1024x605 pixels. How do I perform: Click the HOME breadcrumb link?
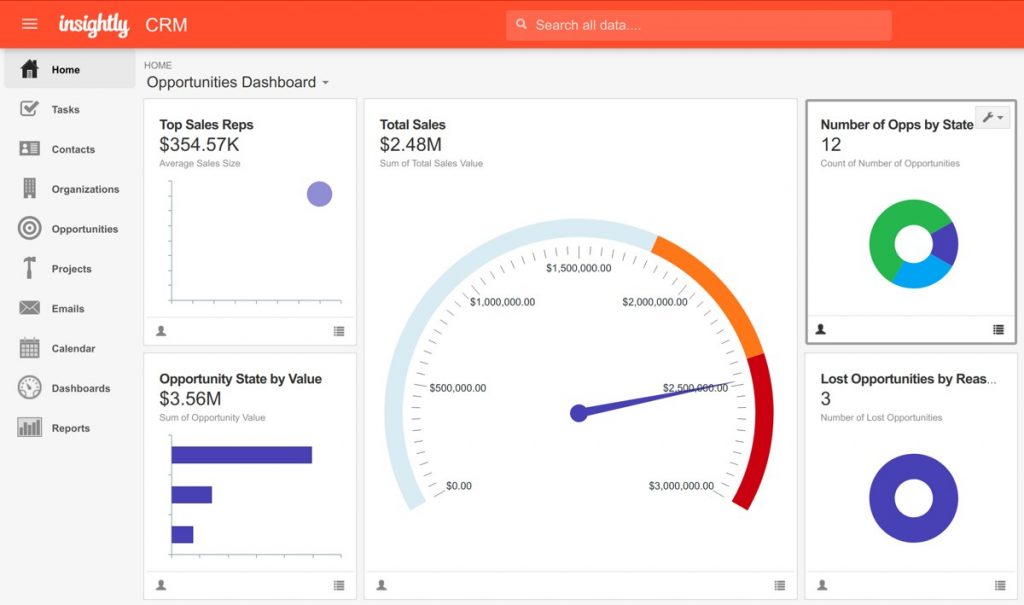point(158,65)
